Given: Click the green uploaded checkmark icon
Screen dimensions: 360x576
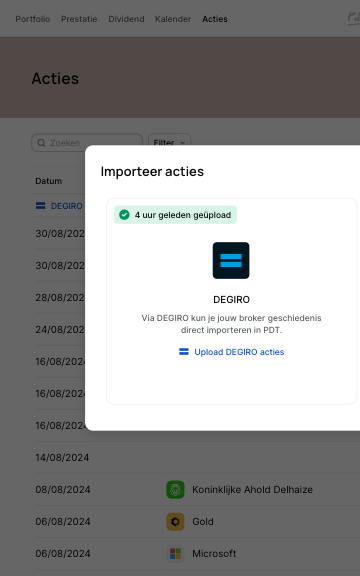Looking at the screenshot, I should (124, 215).
